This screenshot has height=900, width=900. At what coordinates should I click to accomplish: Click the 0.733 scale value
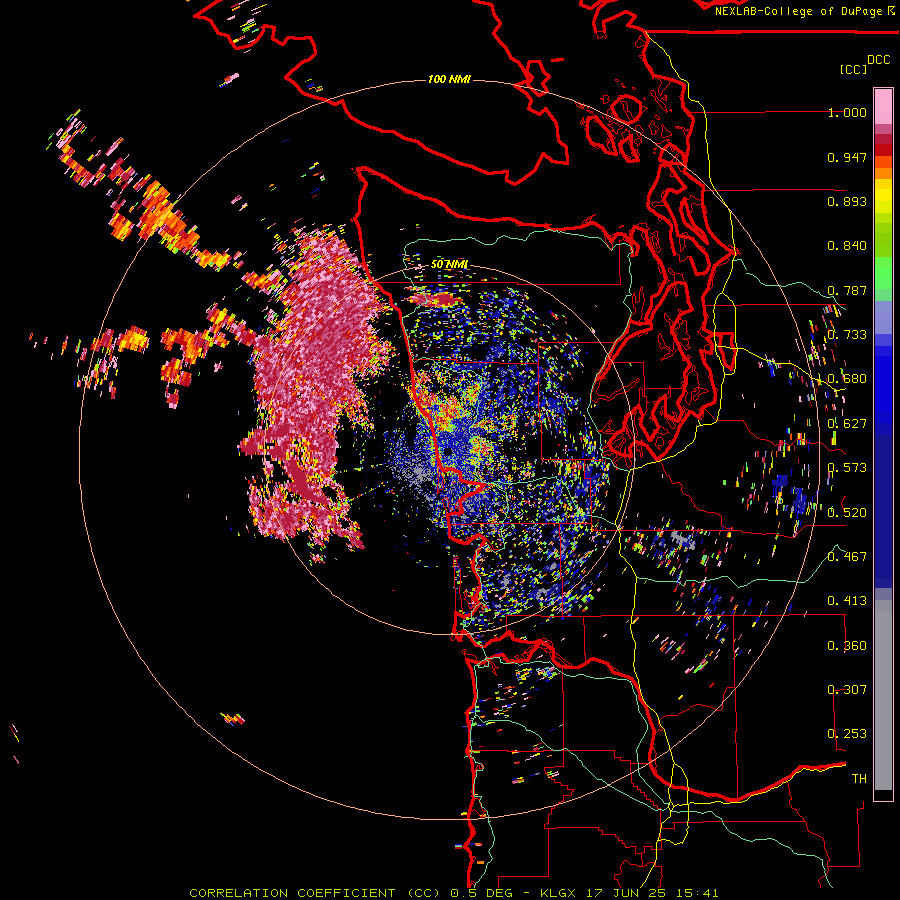pyautogui.click(x=847, y=335)
